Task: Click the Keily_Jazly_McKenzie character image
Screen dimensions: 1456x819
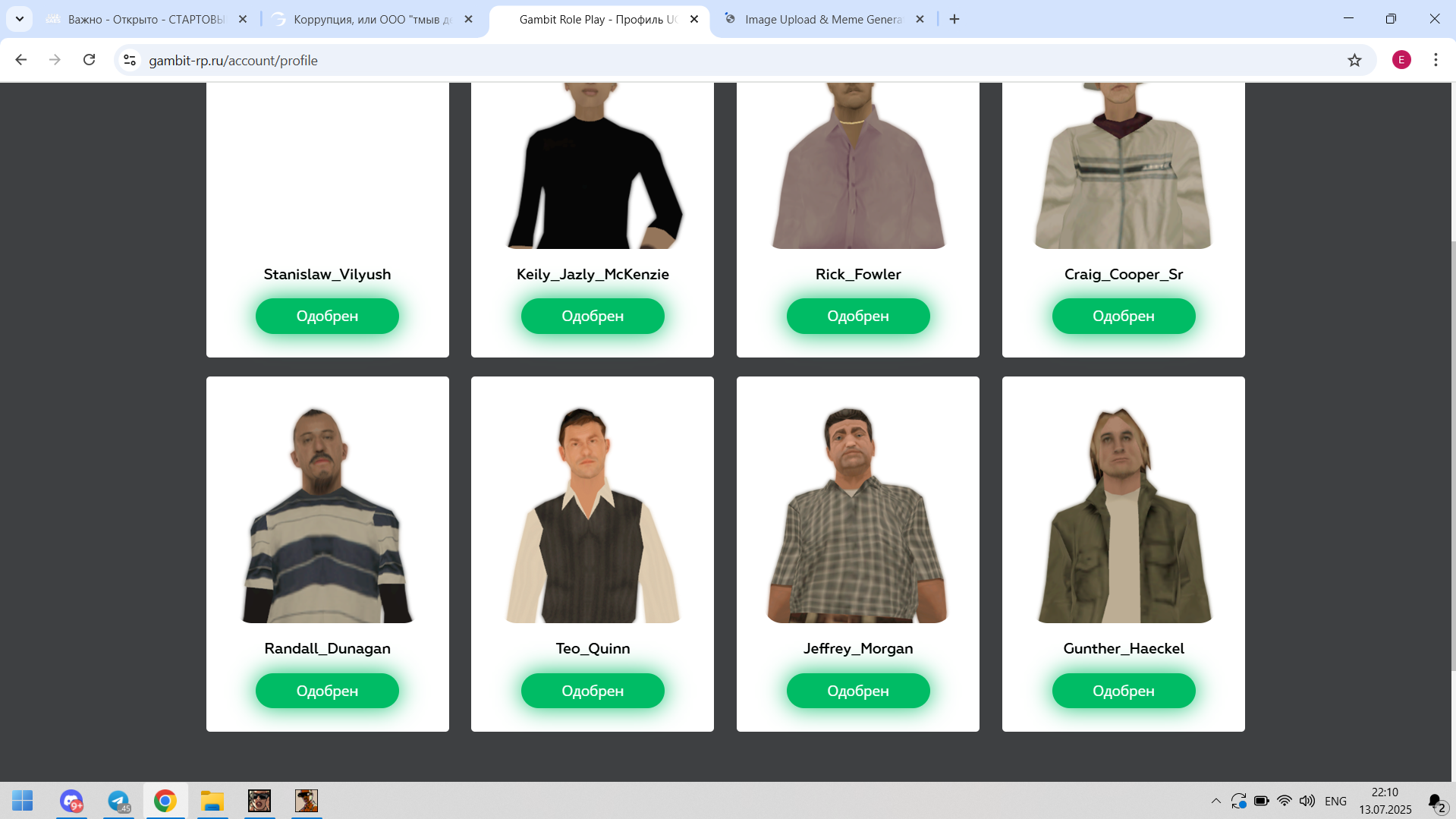Action: pos(594,165)
